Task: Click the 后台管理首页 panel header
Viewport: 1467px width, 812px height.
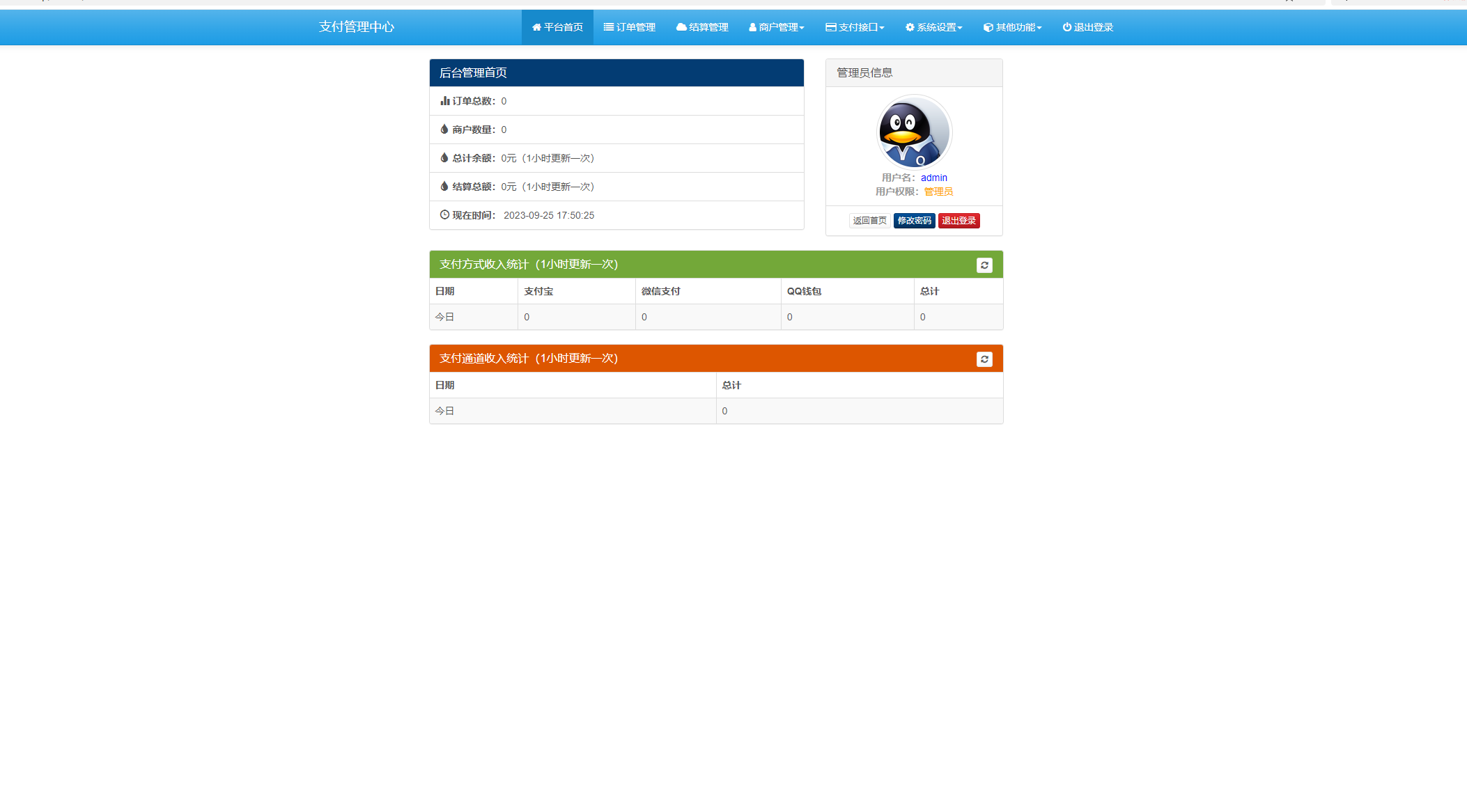Action: tap(616, 72)
